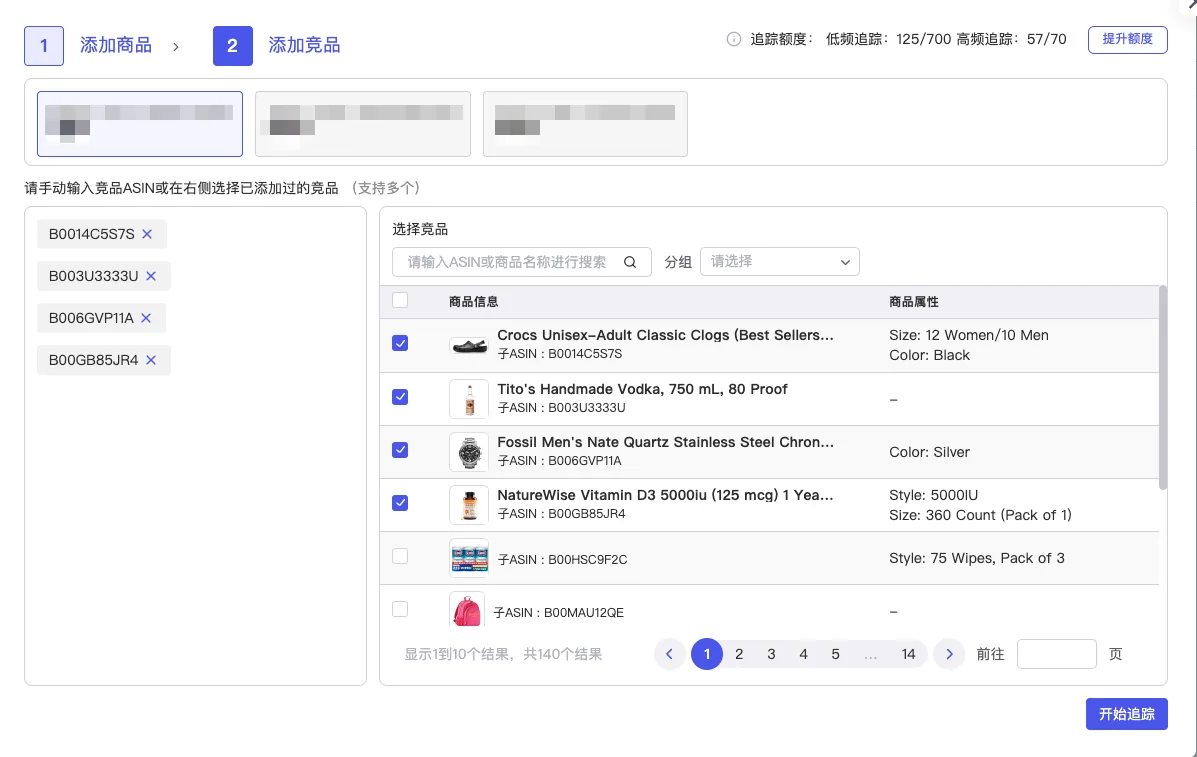Go to page 5
The image size is (1197, 757).
(x=835, y=654)
